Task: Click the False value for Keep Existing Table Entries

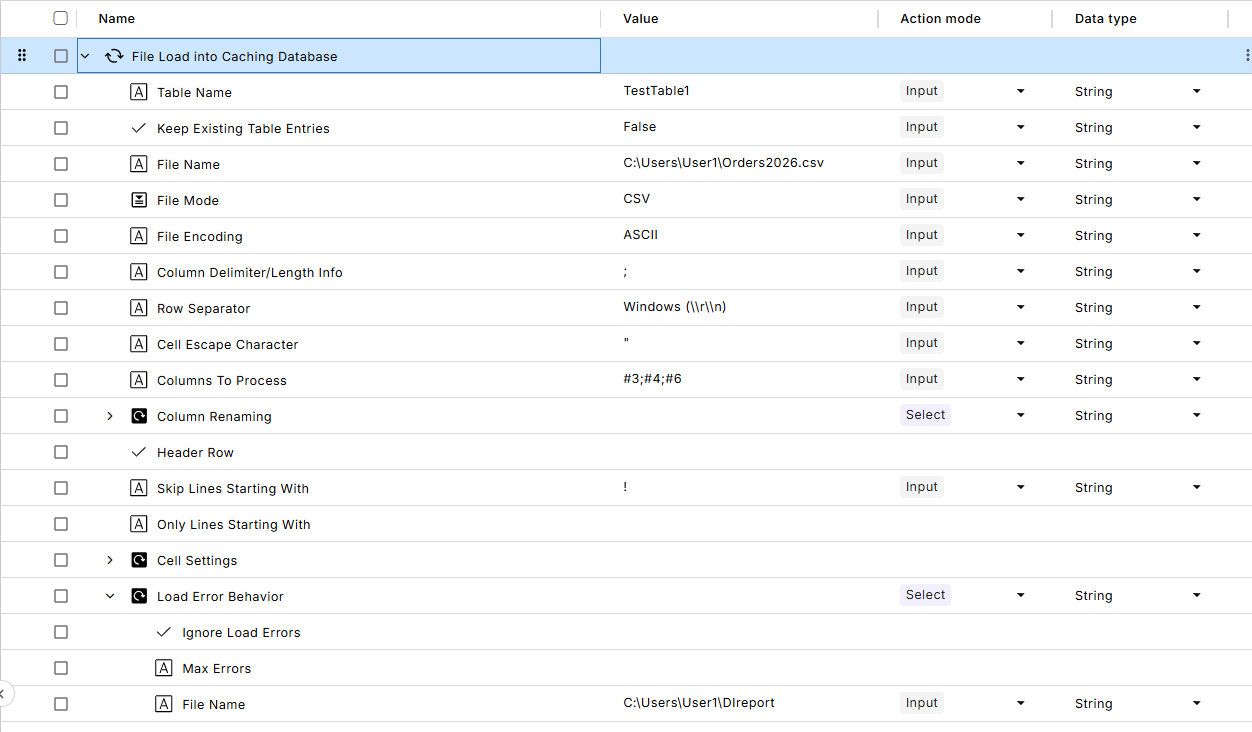Action: 640,127
